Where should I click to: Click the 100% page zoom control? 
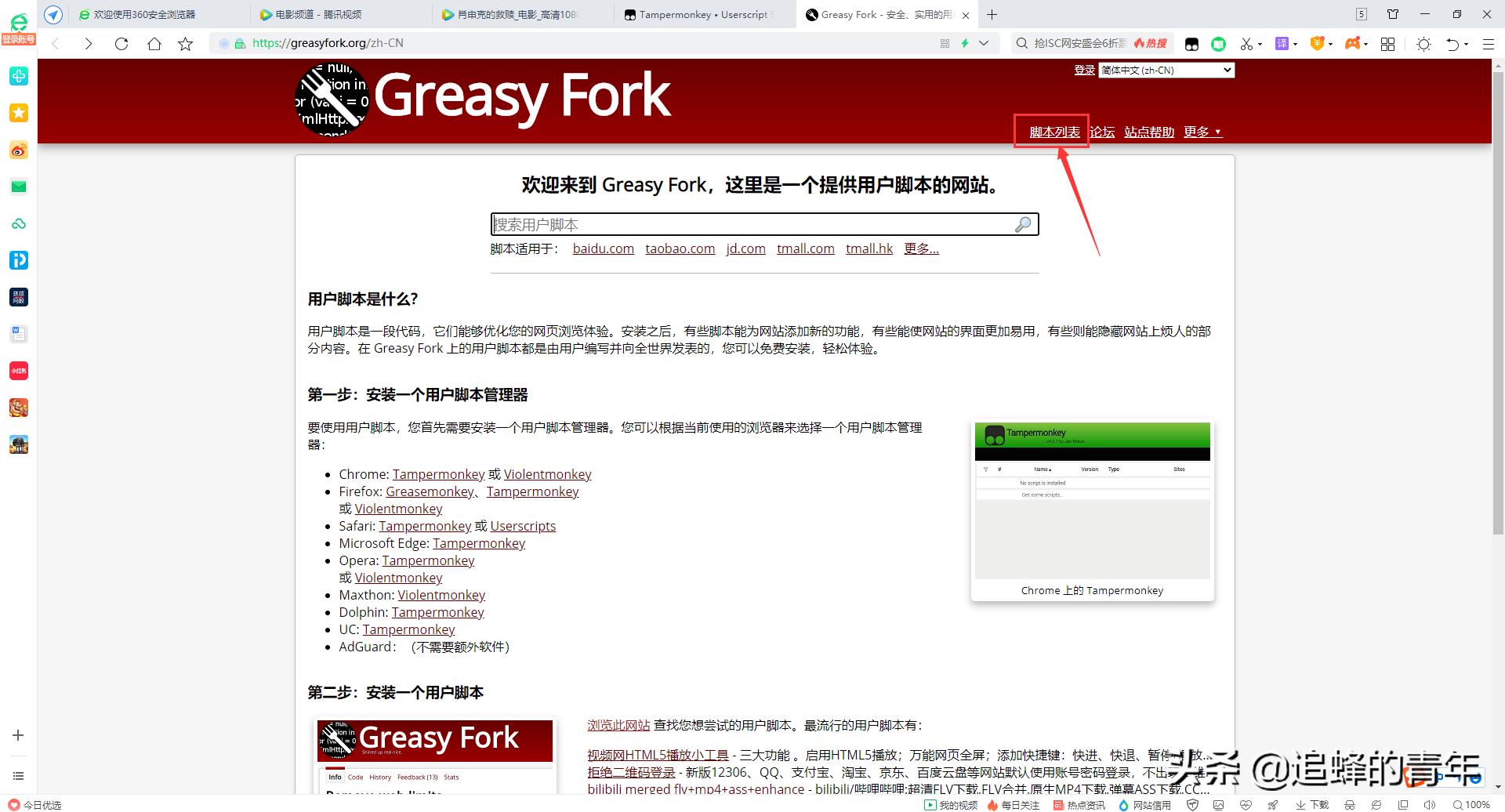[x=1471, y=805]
